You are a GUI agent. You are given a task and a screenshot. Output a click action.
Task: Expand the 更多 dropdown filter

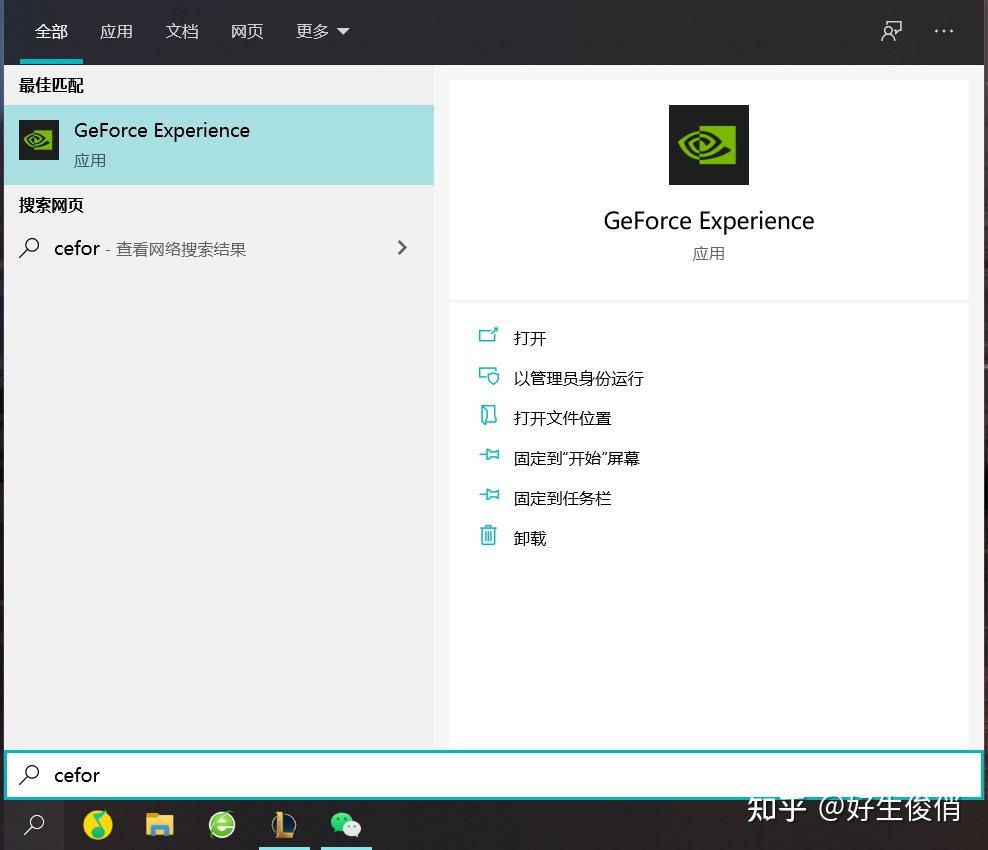(x=322, y=31)
